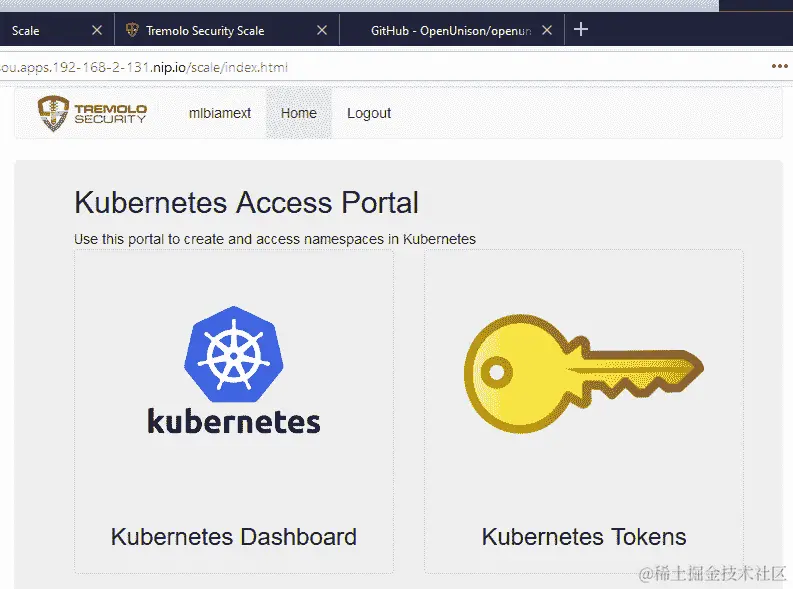This screenshot has height=589, width=793.
Task: Close the Tremolo Security Scale tab
Action: [x=322, y=30]
